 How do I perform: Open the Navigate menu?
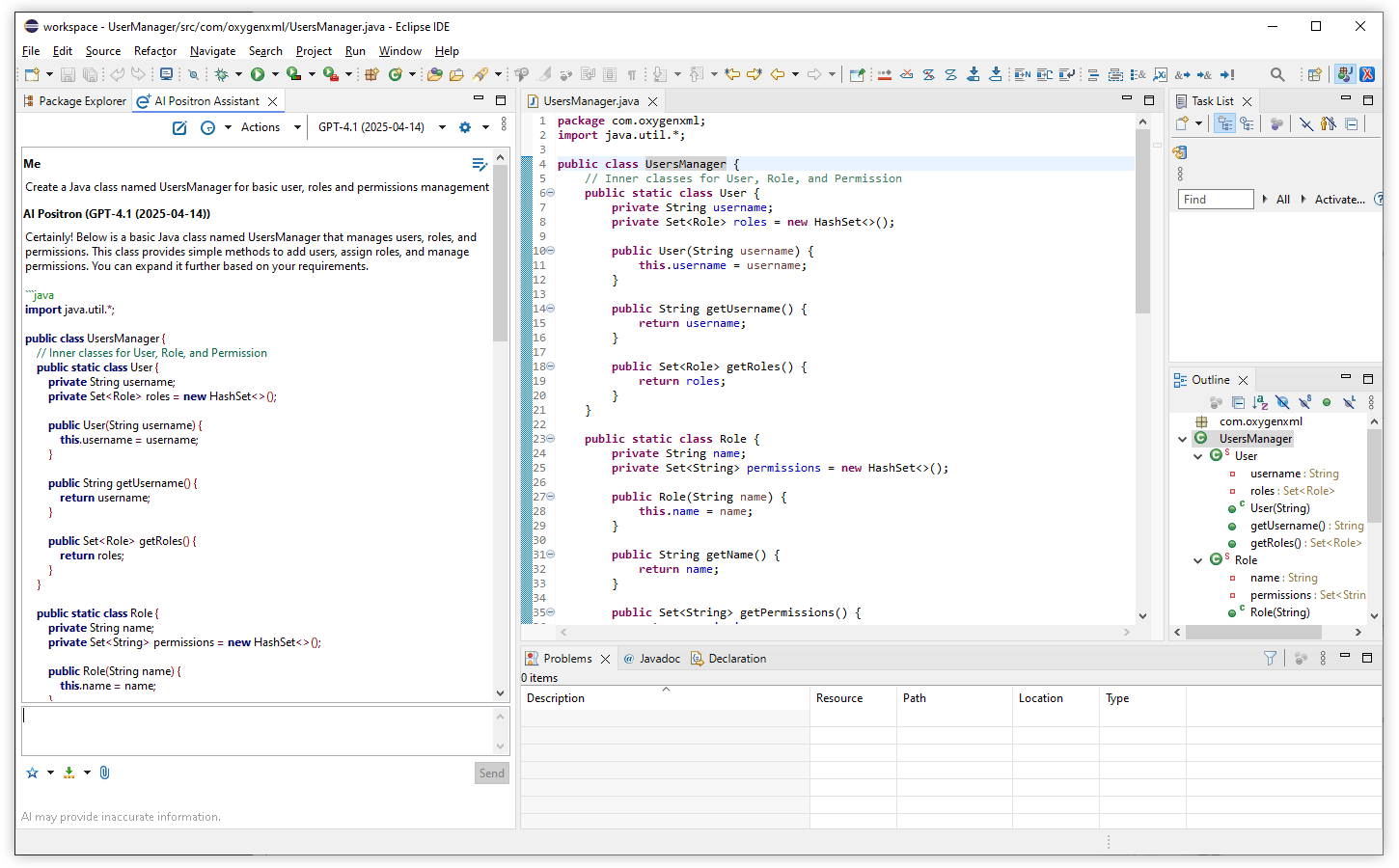tap(212, 51)
